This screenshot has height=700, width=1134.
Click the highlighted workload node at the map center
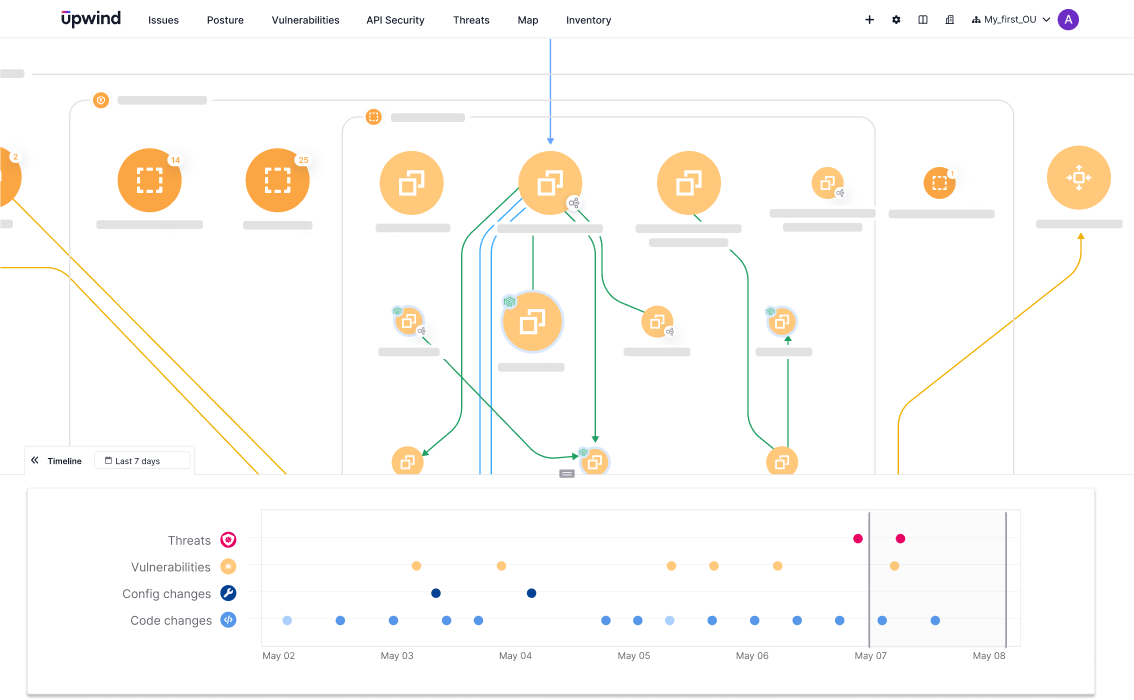(x=532, y=322)
